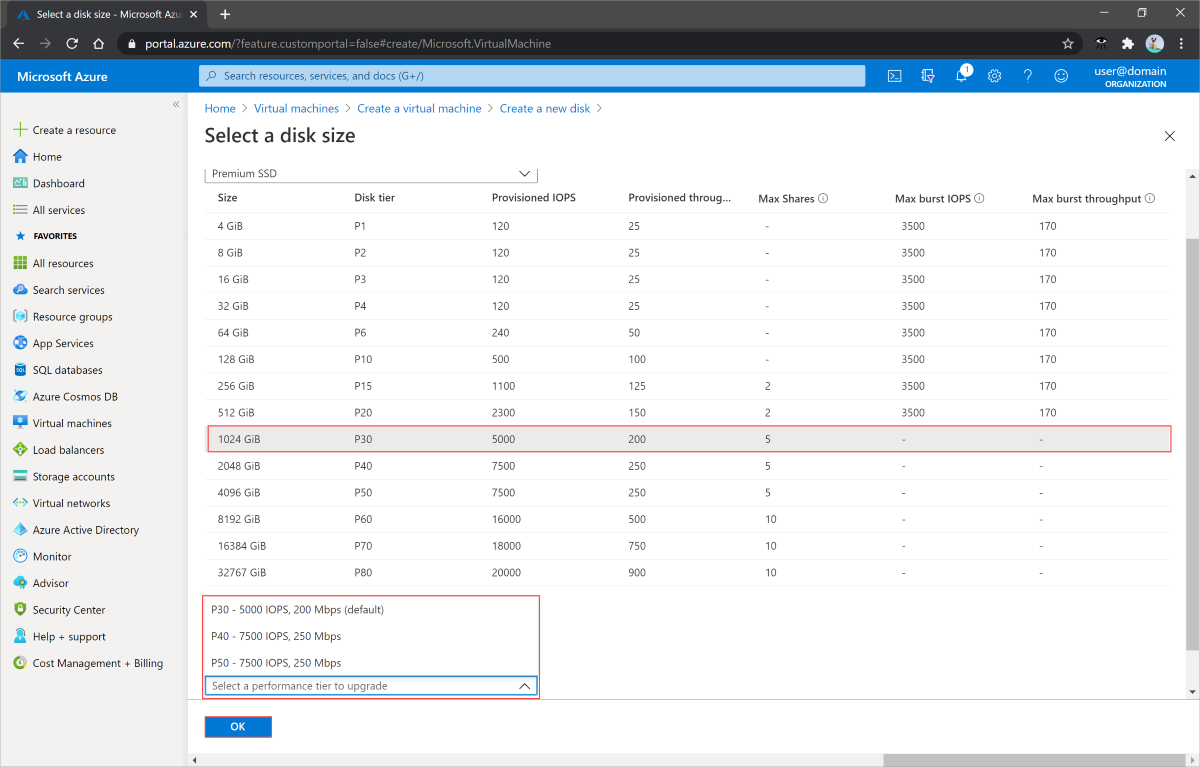Image resolution: width=1200 pixels, height=767 pixels.
Task: Navigate to Create a virtual machine breadcrumb
Action: coord(419,108)
